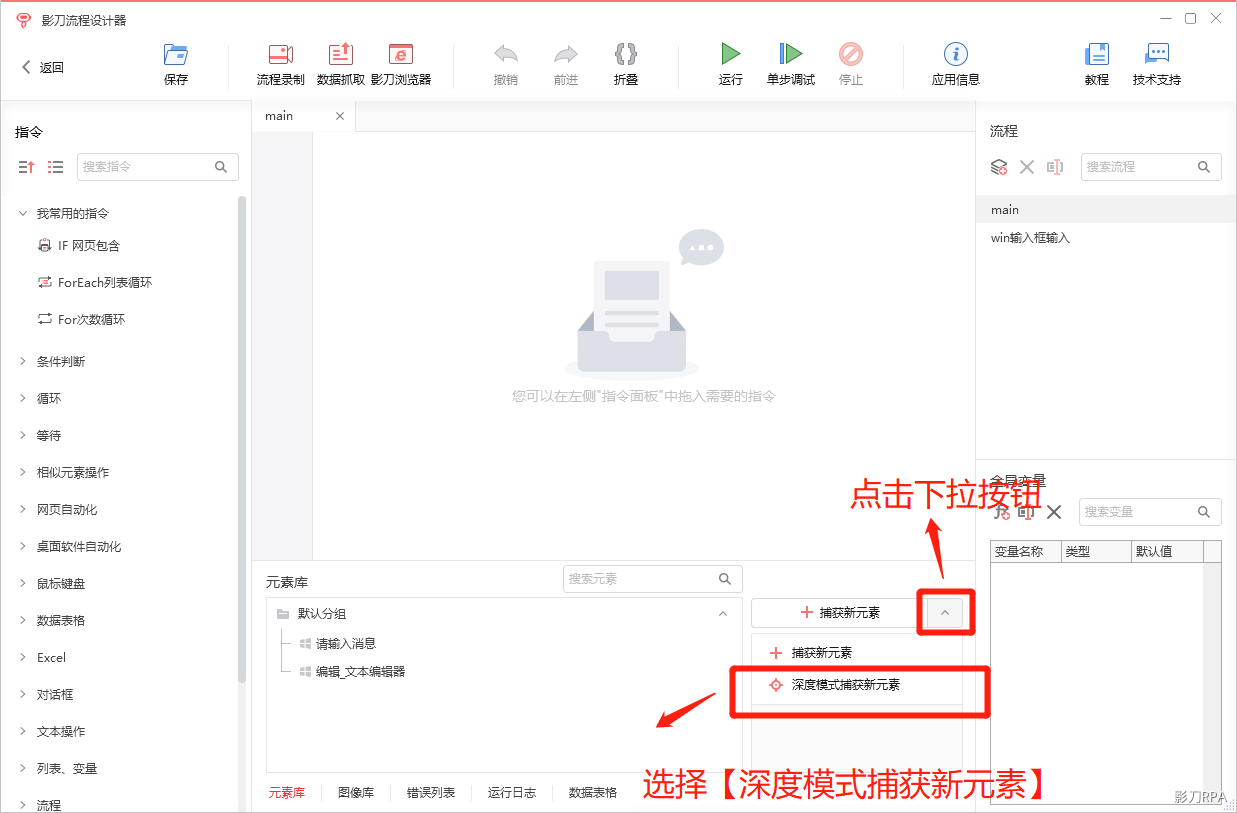Select the win输入框输入 flow
This screenshot has width=1237, height=813.
[1106, 238]
